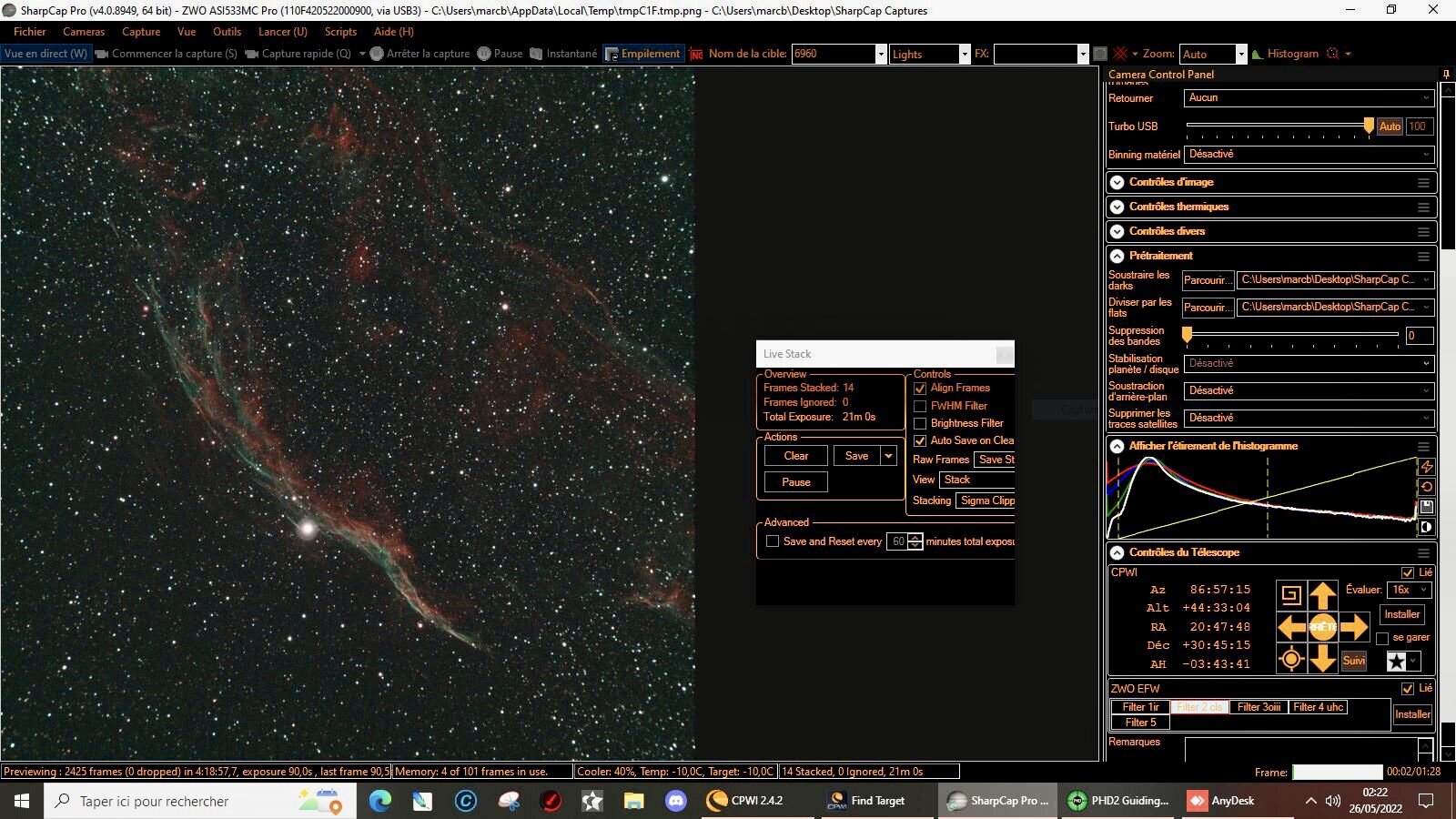The image size is (1456, 819).
Task: Click Parcourir next to Diviser par les flats
Action: tap(1208, 308)
